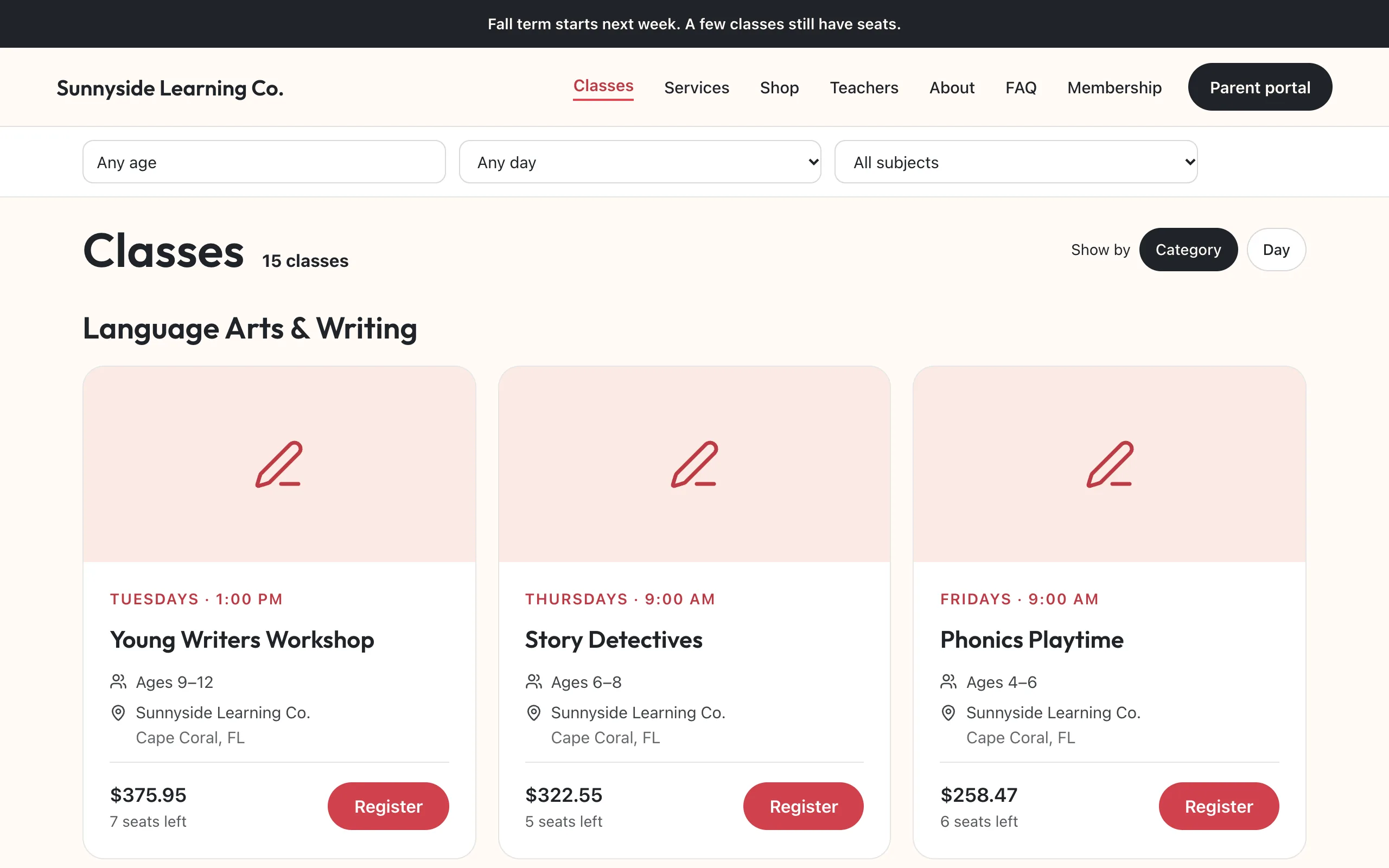Click the $322.55 price
This screenshot has height=868, width=1389.
564,795
